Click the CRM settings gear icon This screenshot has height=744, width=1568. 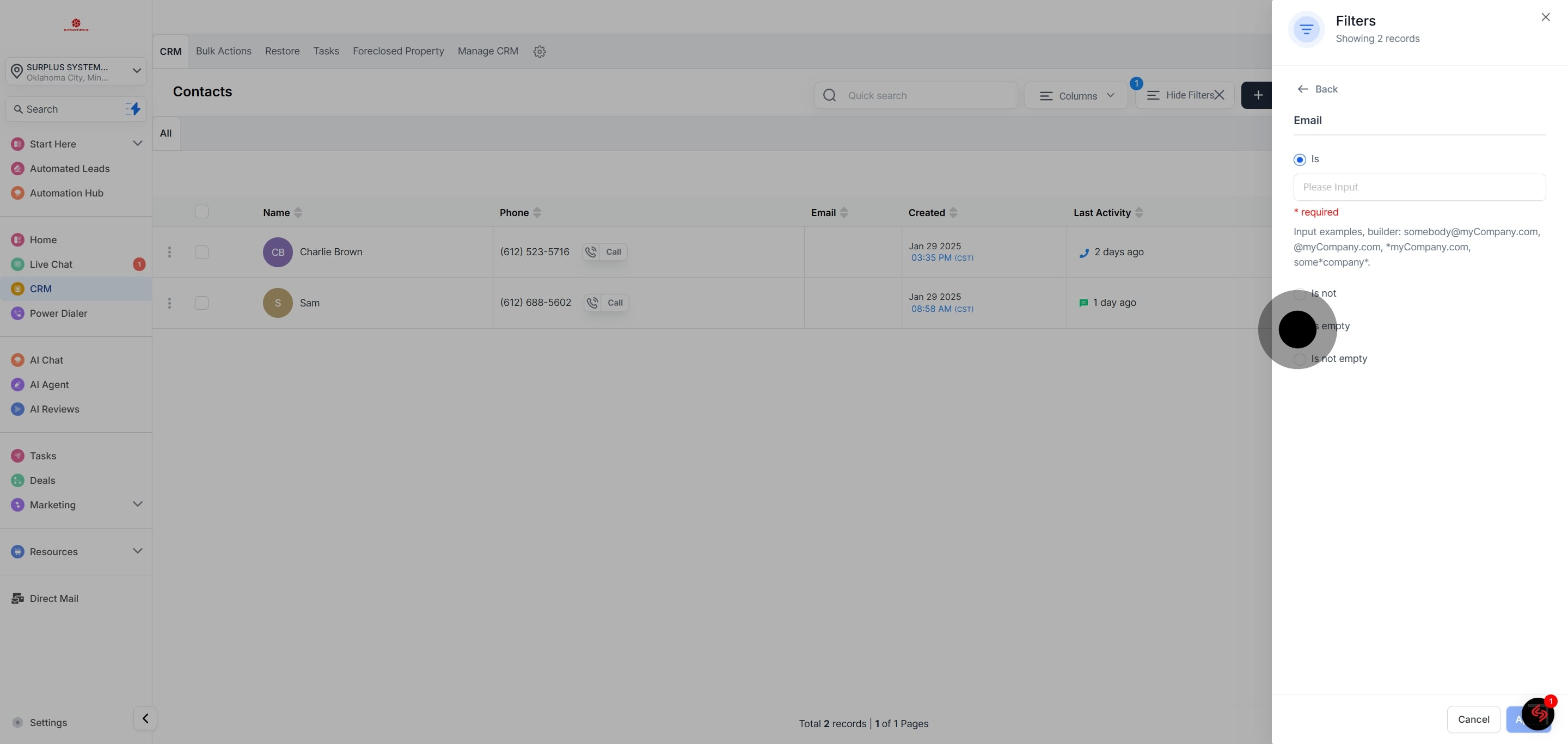[540, 52]
